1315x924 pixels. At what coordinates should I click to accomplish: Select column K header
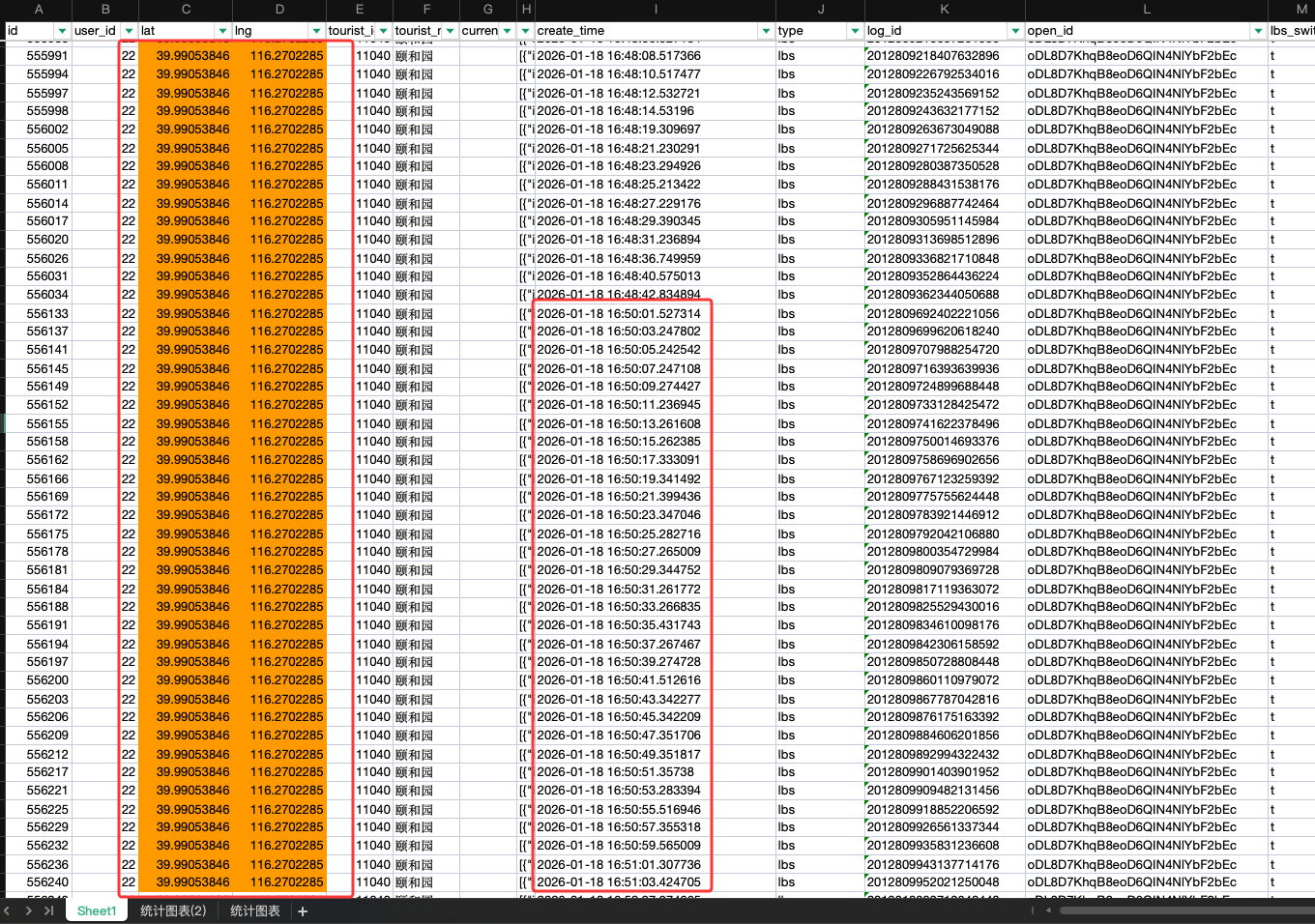[x=945, y=9]
